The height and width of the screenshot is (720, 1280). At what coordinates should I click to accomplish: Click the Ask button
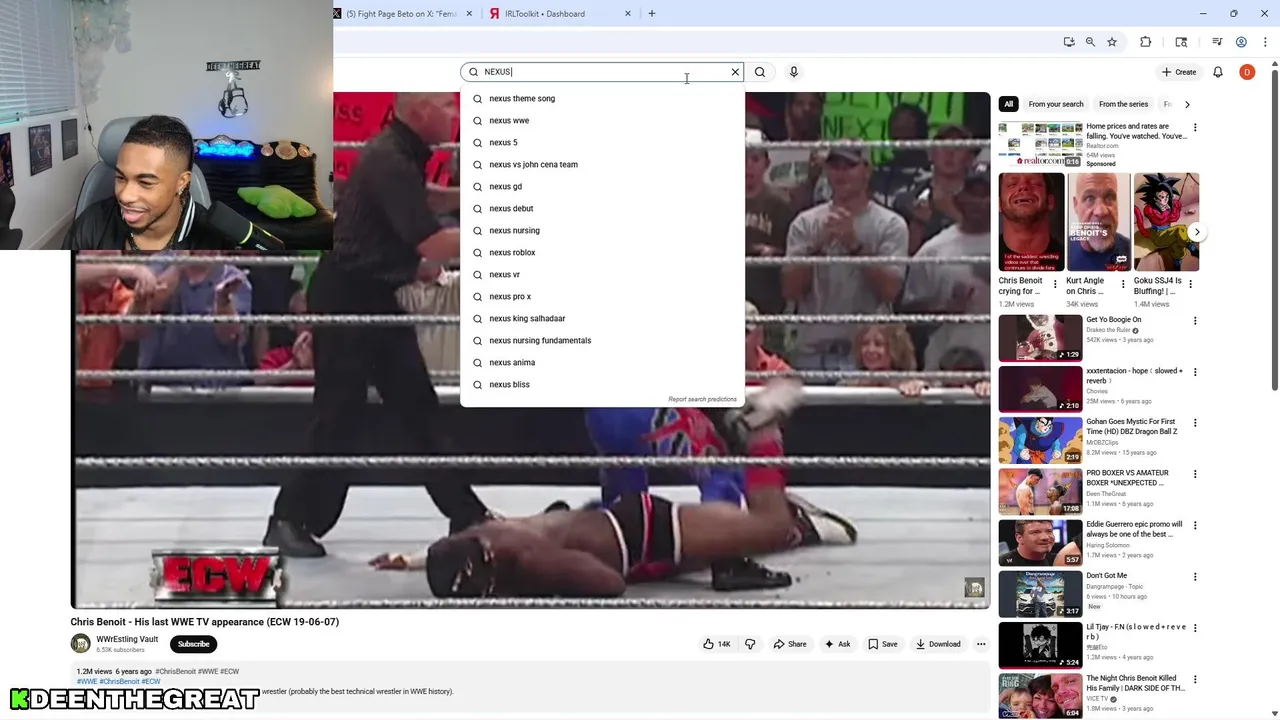tap(837, 644)
